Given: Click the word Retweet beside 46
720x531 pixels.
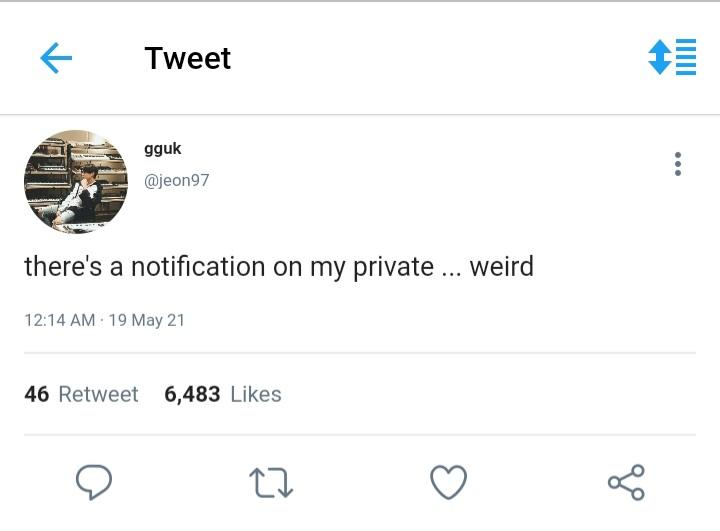Looking at the screenshot, I should [x=98, y=394].
